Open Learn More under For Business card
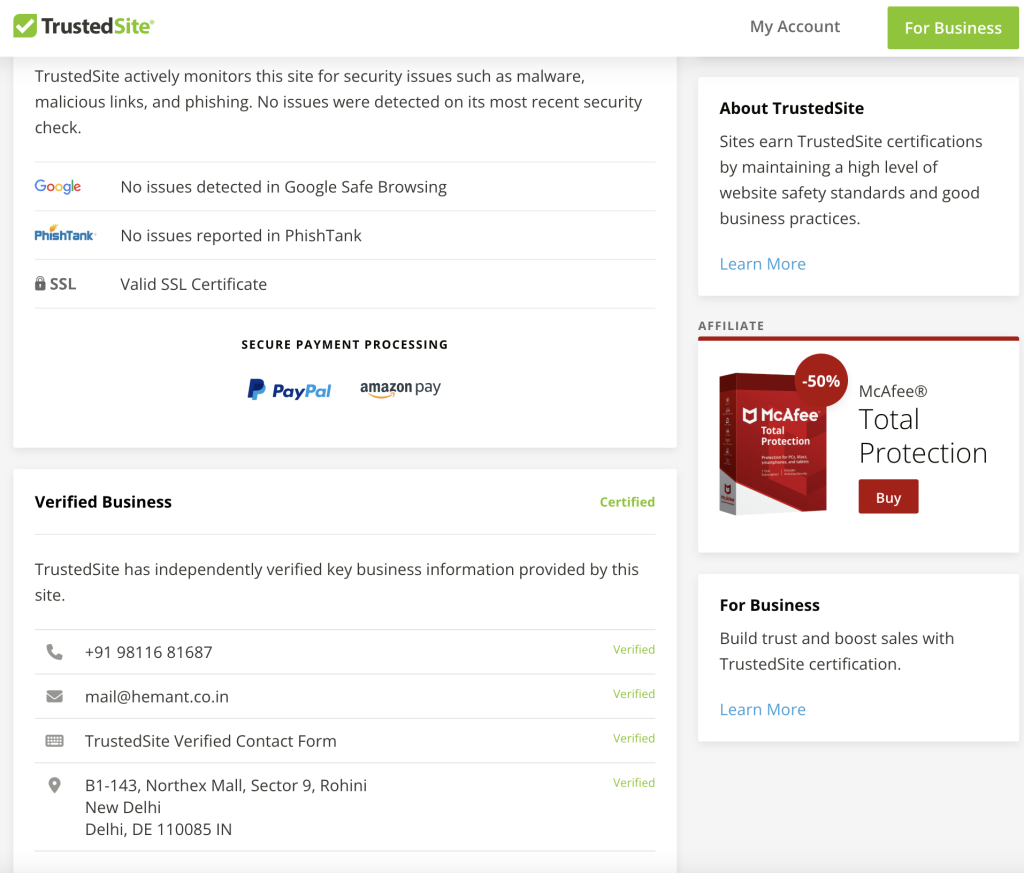This screenshot has height=873, width=1024. click(x=762, y=709)
